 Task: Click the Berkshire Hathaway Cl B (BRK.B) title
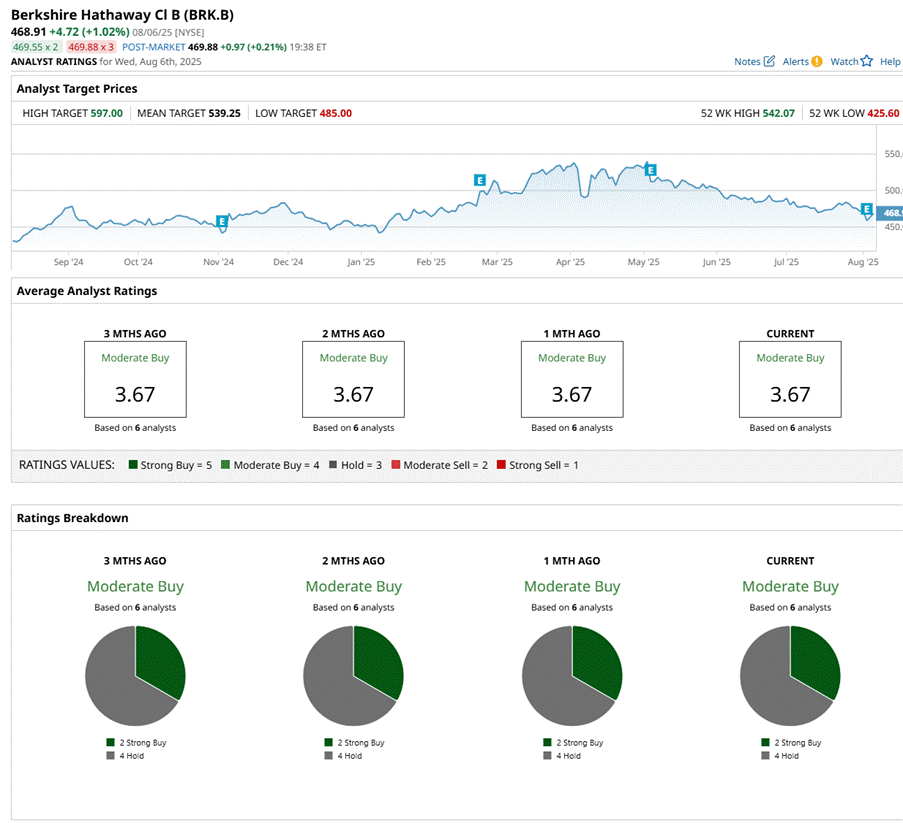click(x=123, y=15)
